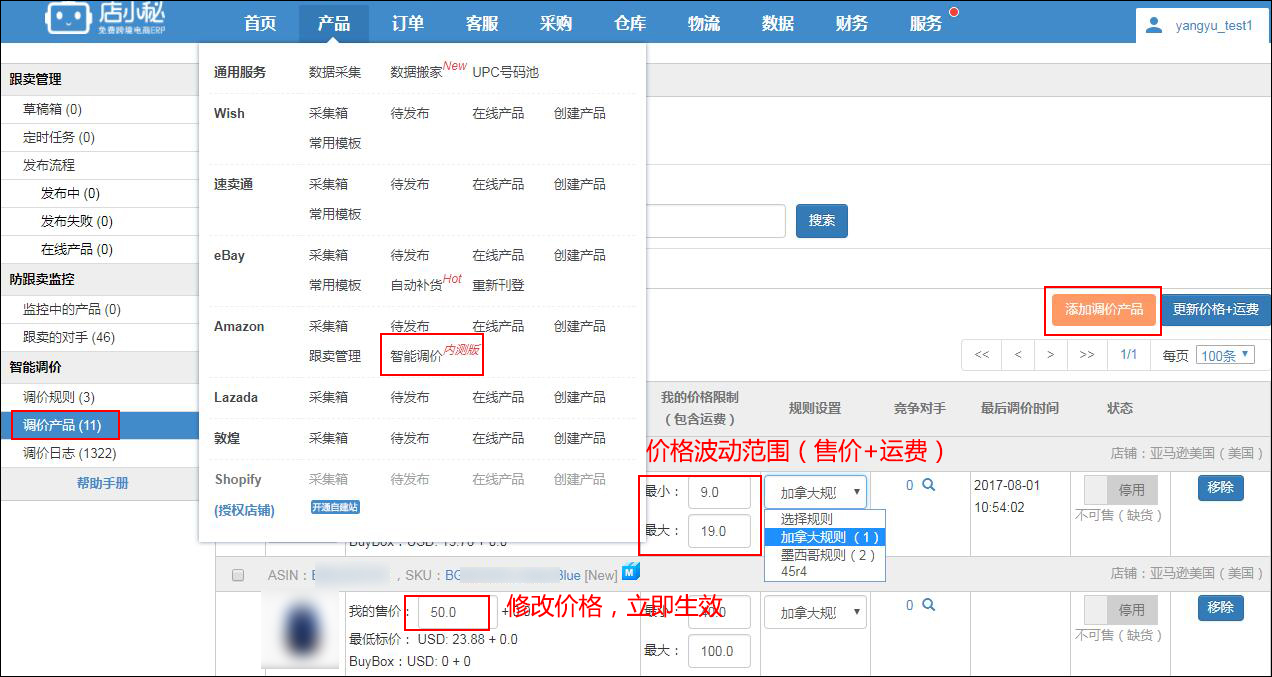Open the 采购 navigation menu
Screen dimensions: 1272x677
coord(556,23)
